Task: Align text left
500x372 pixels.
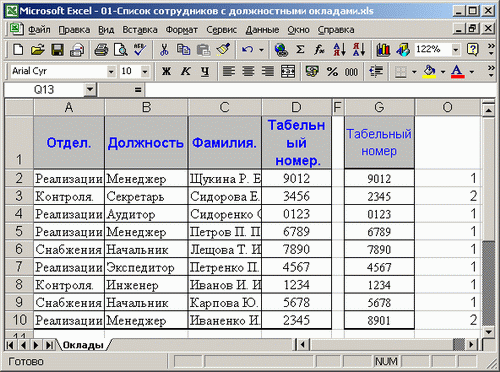Action: [x=229, y=71]
